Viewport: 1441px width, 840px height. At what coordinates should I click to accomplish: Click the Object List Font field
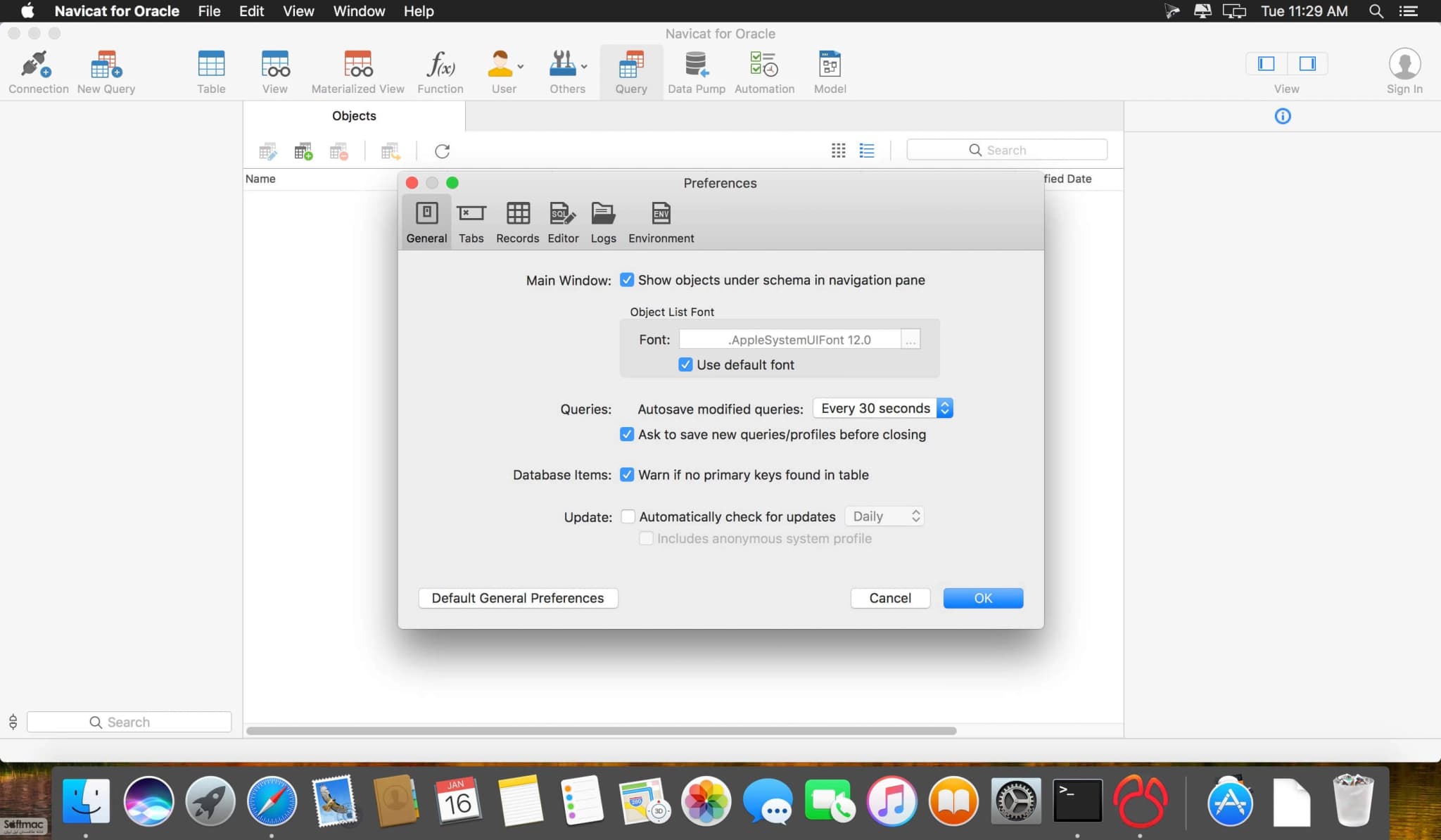(x=789, y=340)
